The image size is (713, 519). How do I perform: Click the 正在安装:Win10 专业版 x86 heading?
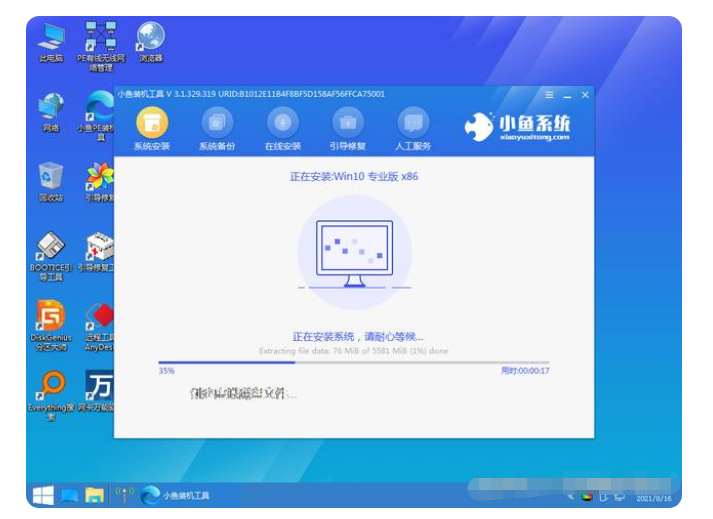click(354, 176)
